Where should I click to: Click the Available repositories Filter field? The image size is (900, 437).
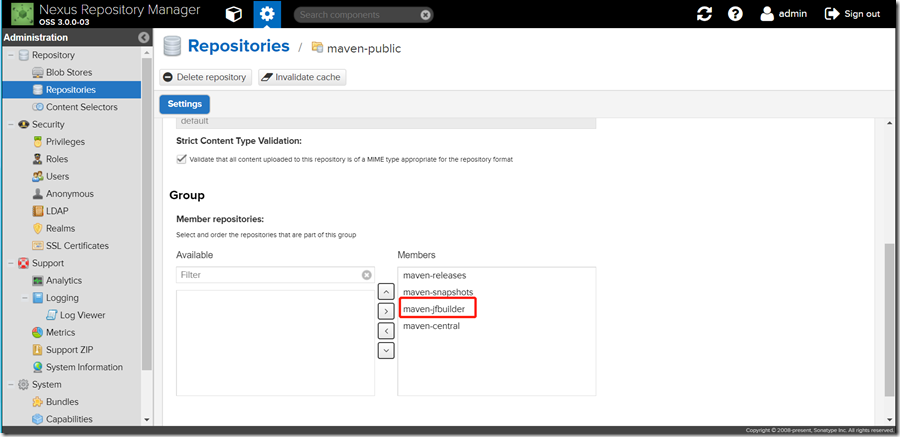pos(275,275)
